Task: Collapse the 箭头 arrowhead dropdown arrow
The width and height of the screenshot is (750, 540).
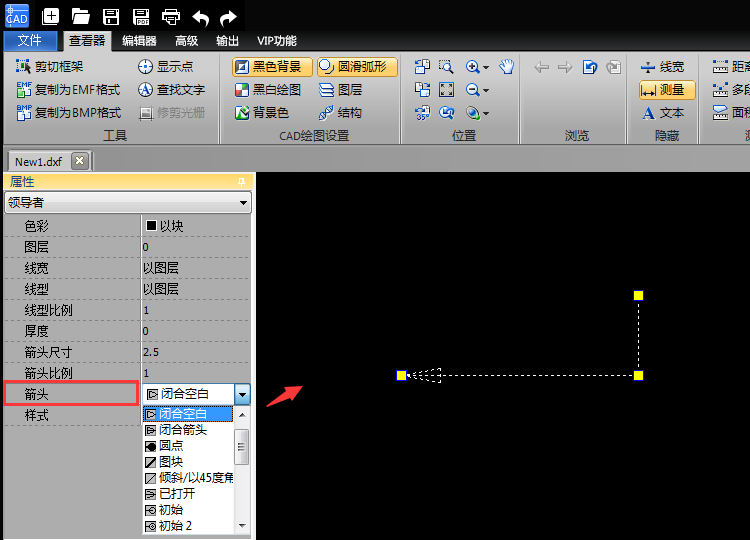Action: point(243,395)
